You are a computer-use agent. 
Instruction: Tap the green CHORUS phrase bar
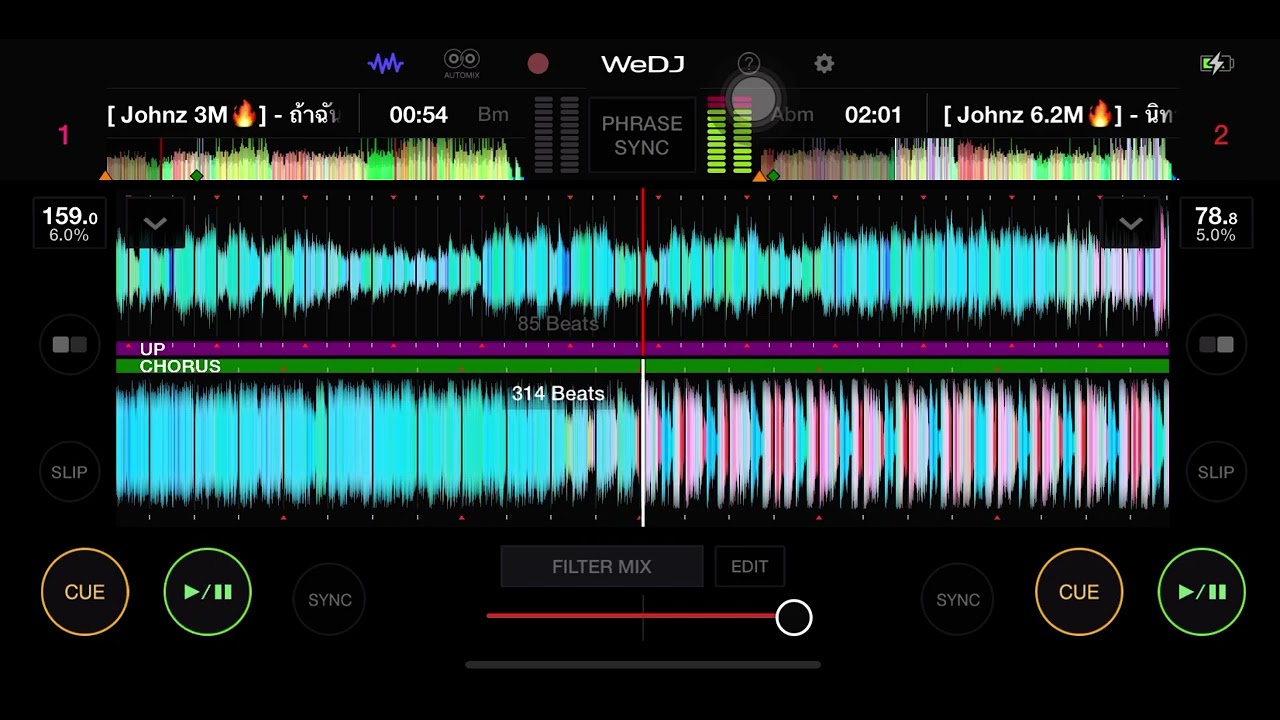click(x=642, y=366)
